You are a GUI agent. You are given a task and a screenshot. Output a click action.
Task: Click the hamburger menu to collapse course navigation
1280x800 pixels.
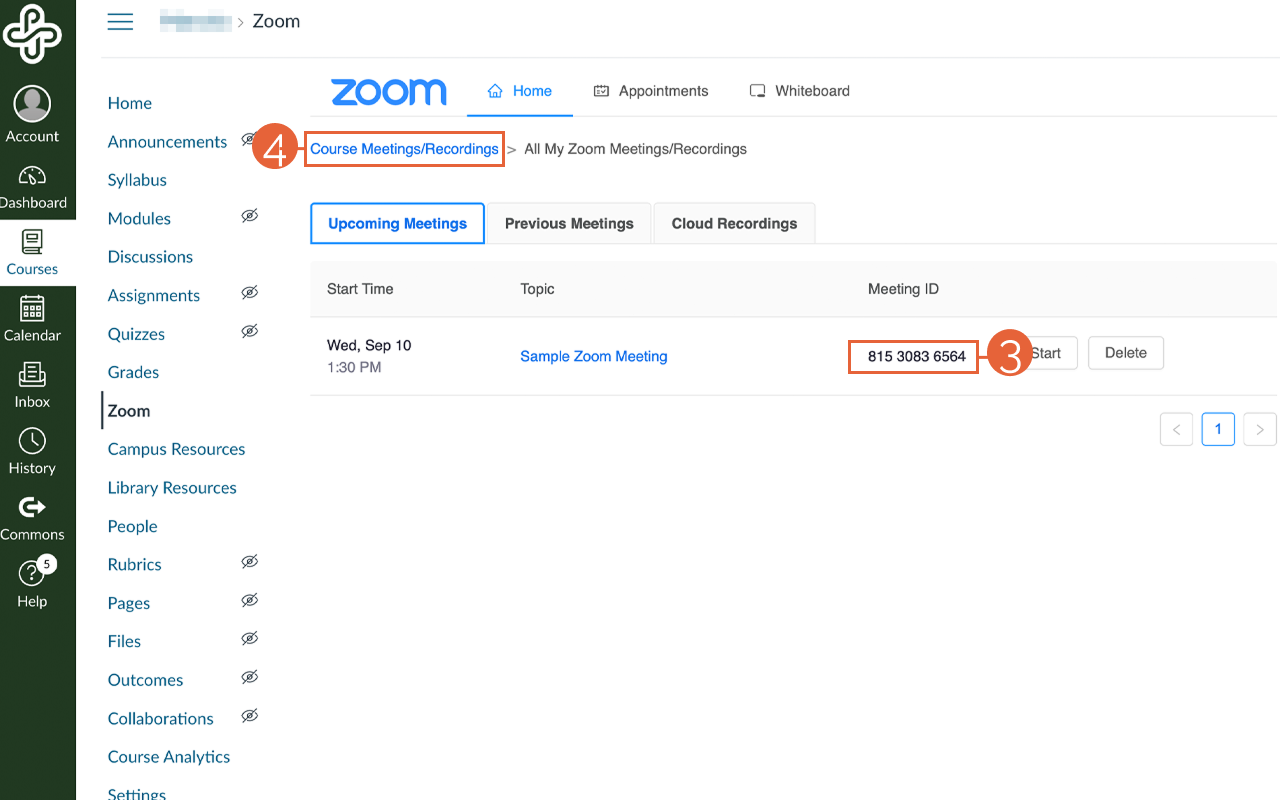(120, 22)
